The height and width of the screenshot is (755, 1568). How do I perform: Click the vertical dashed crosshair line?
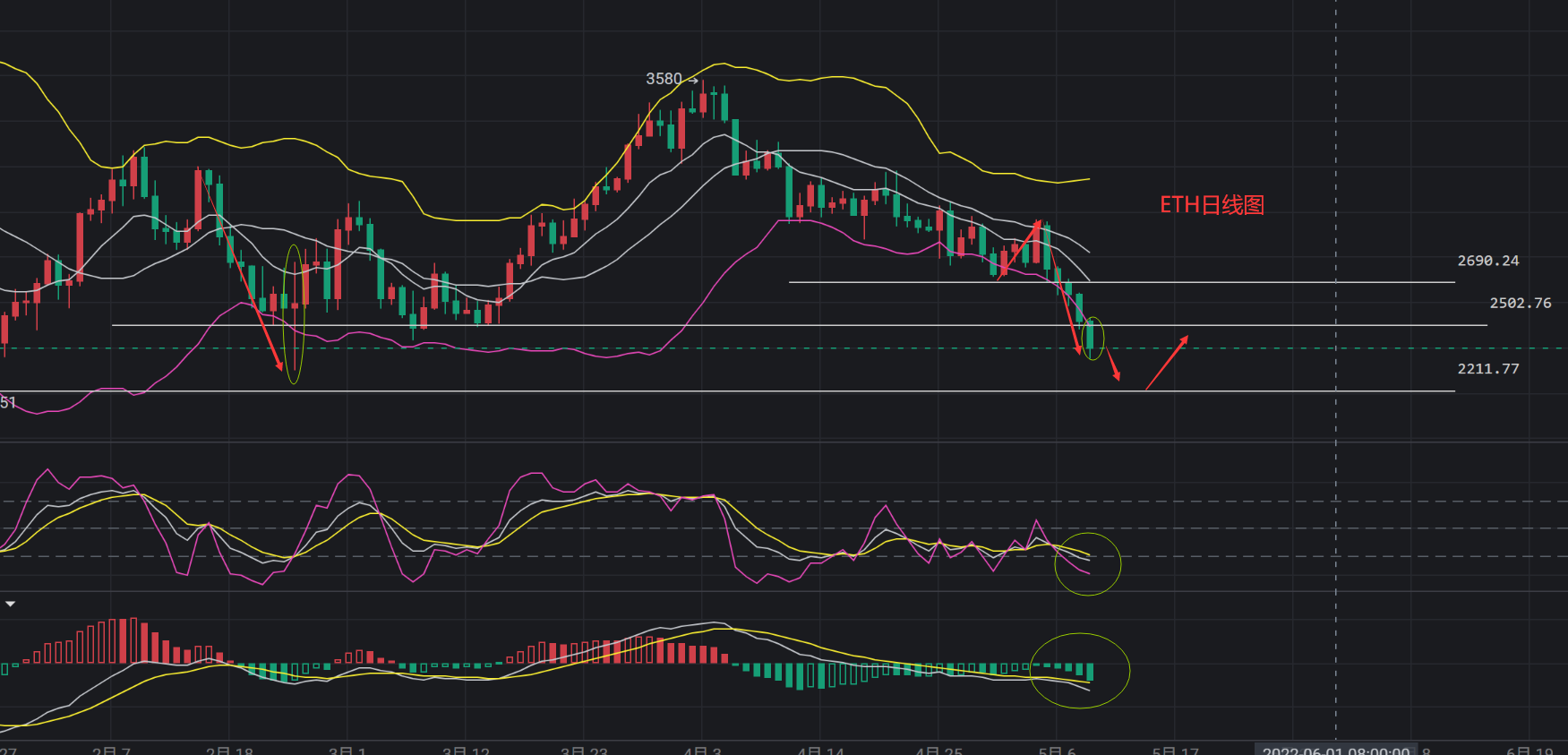[x=1335, y=179]
